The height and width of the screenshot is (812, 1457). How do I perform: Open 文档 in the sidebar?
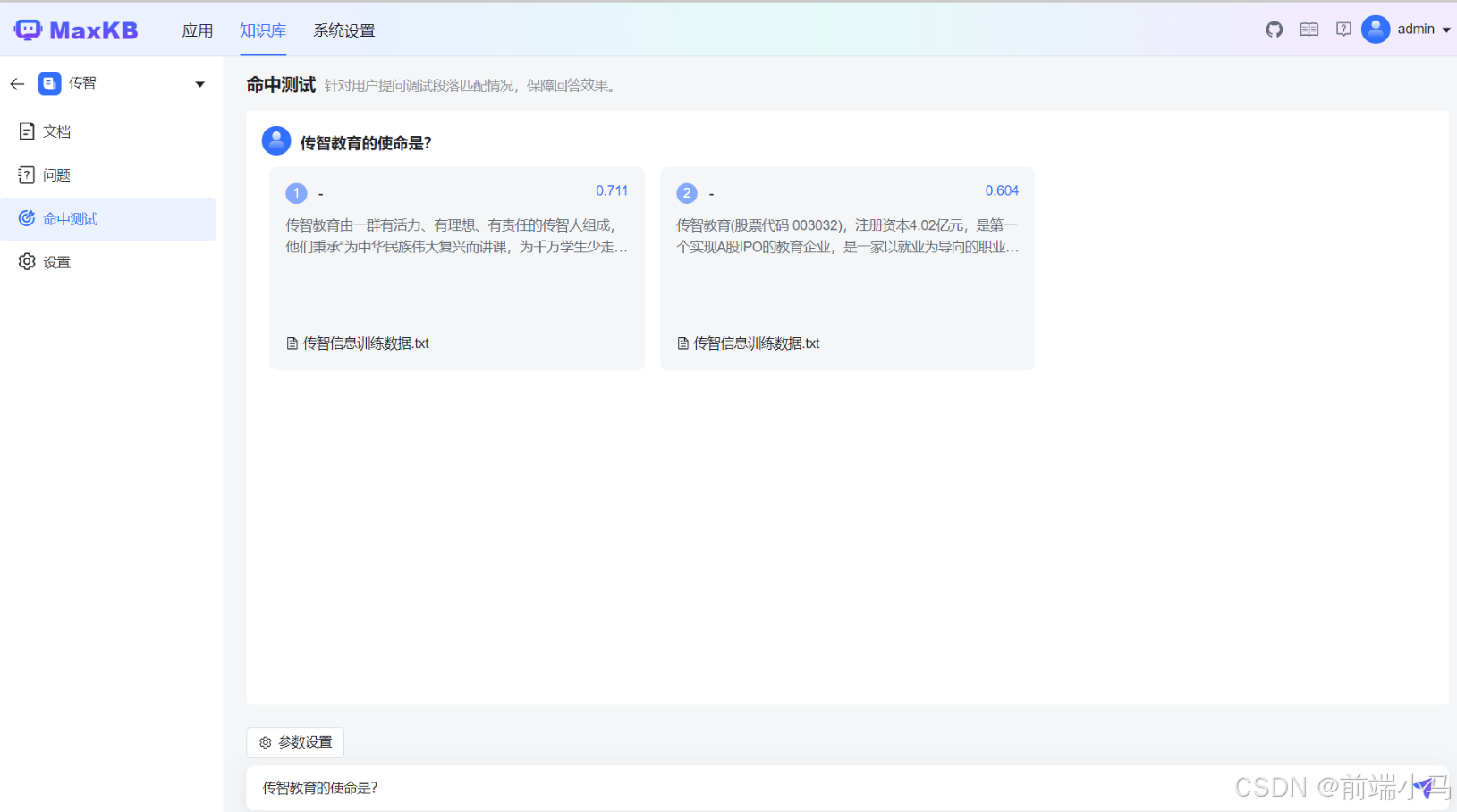(107, 131)
